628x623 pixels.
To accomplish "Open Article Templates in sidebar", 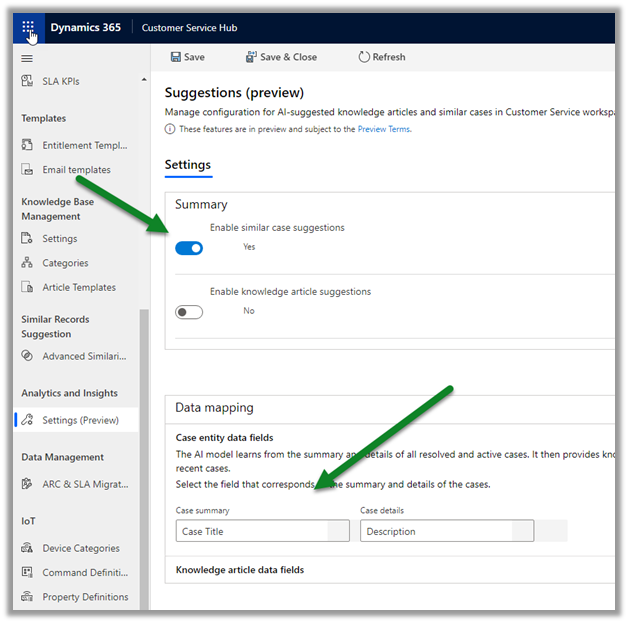I will point(77,287).
